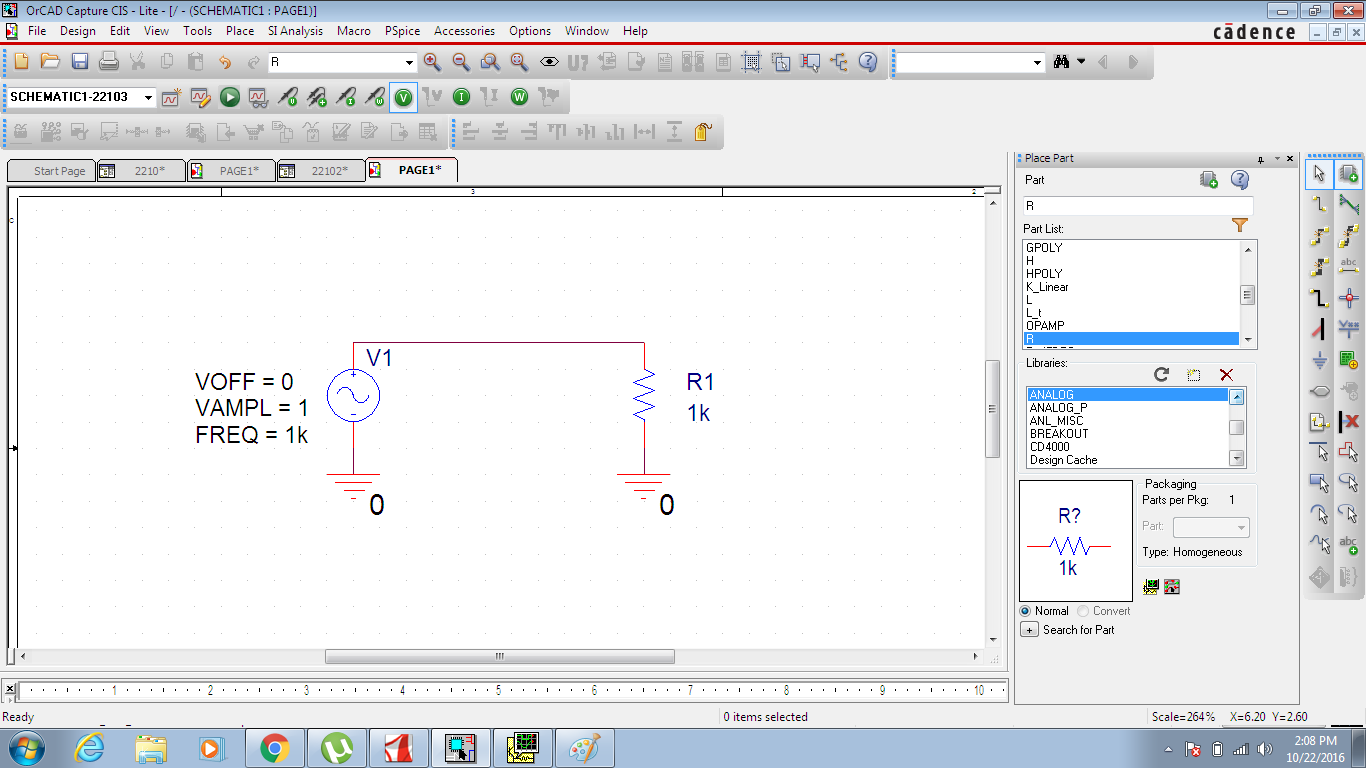Expand the Search for Part section

point(1029,630)
